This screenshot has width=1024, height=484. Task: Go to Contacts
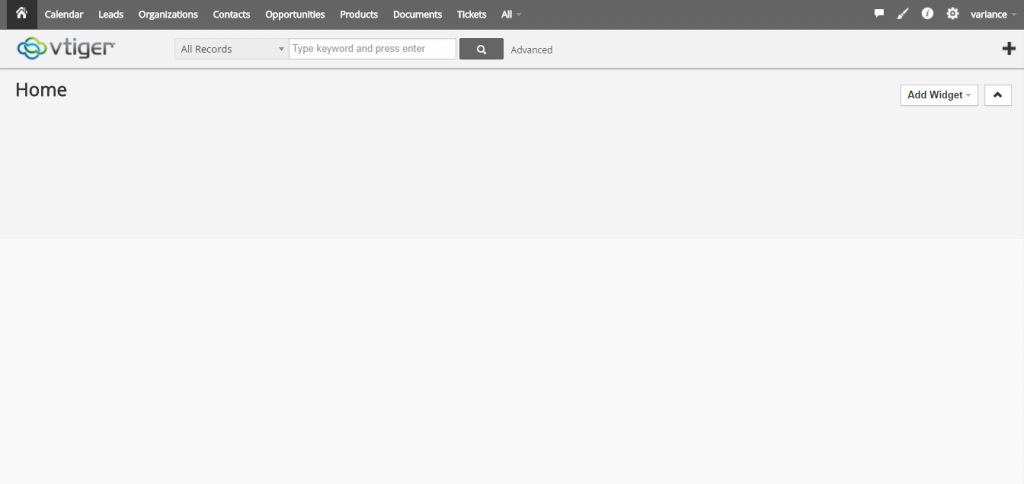(x=231, y=14)
